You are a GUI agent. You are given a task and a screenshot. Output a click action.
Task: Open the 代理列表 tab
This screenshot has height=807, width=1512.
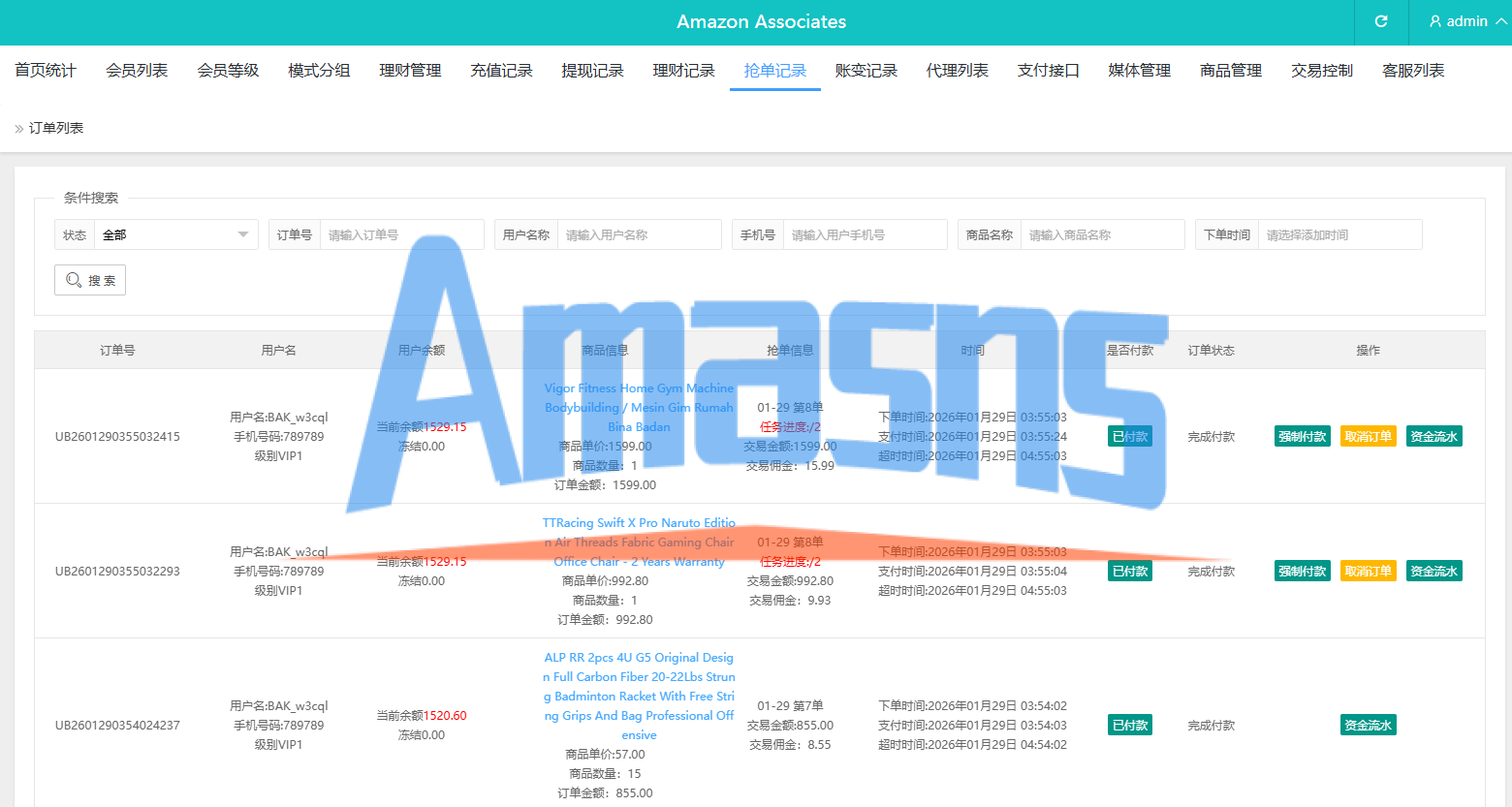pos(958,70)
